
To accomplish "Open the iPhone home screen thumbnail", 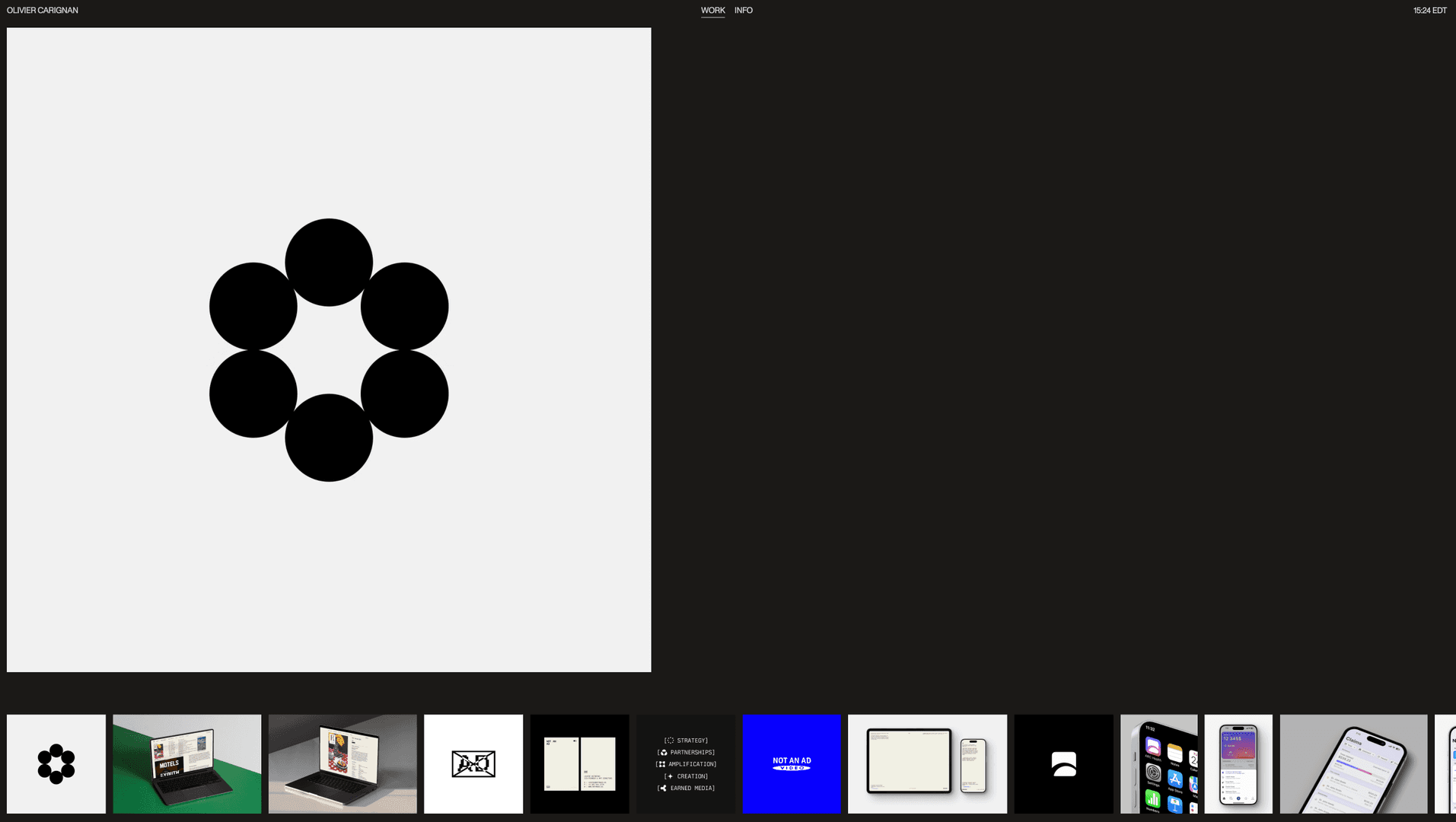I will point(1159,763).
